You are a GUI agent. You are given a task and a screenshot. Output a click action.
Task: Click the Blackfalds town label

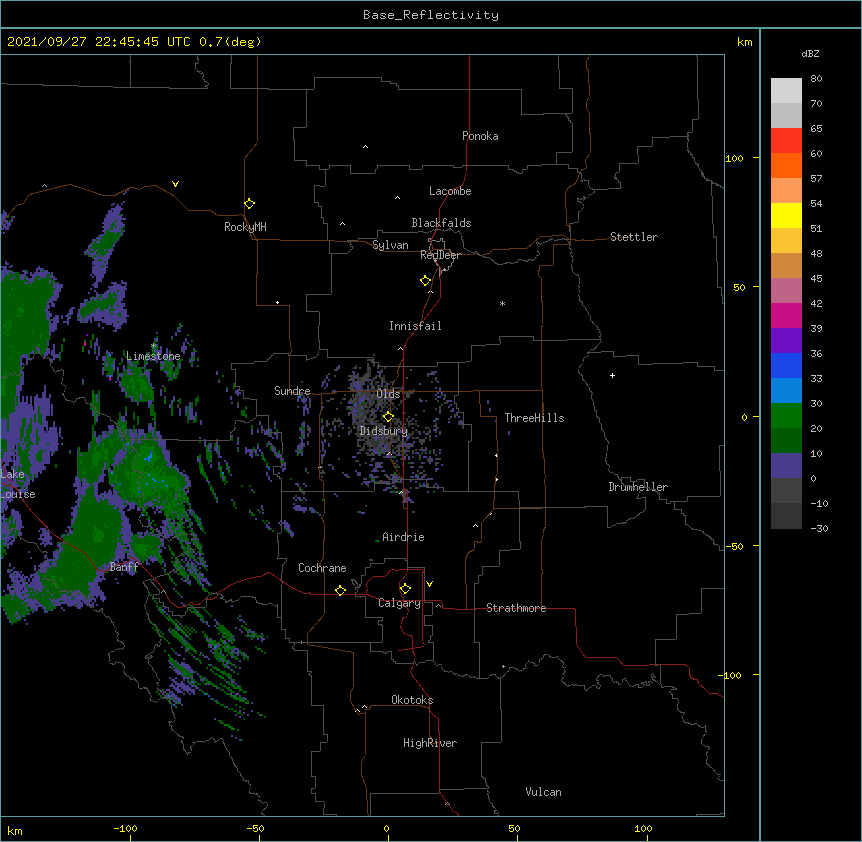441,223
